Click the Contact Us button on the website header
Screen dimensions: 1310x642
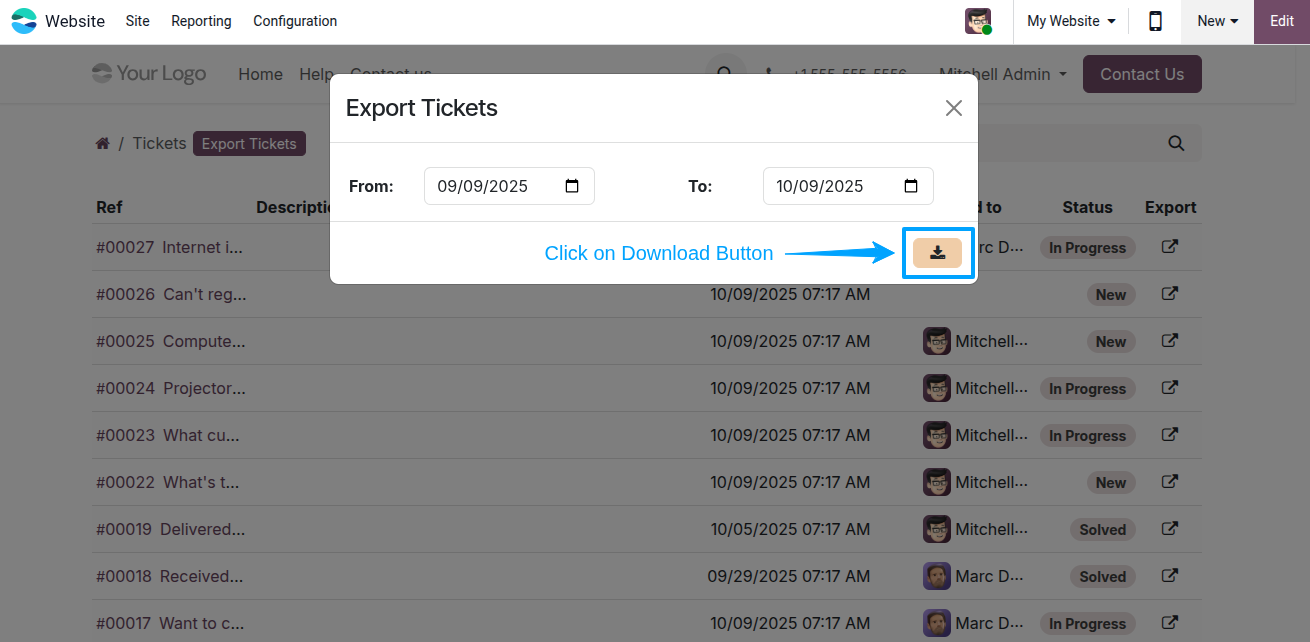coord(1142,74)
